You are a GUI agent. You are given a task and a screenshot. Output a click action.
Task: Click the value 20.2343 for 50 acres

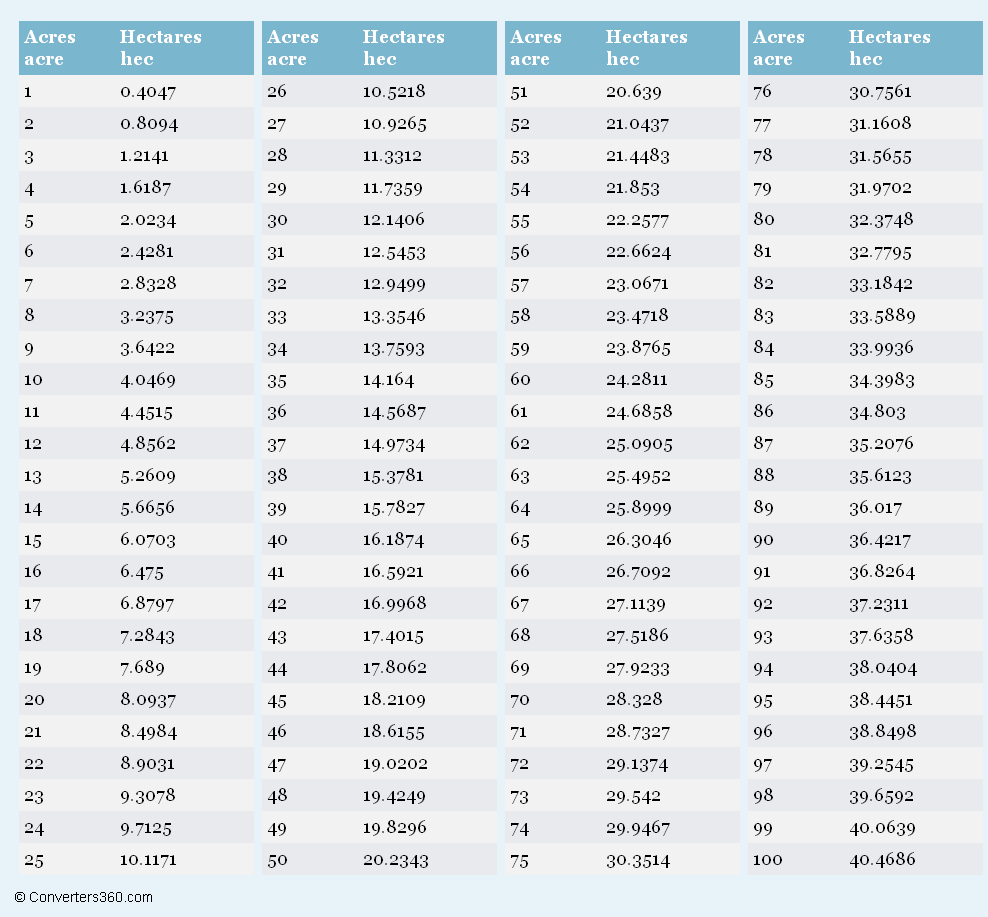tap(396, 860)
